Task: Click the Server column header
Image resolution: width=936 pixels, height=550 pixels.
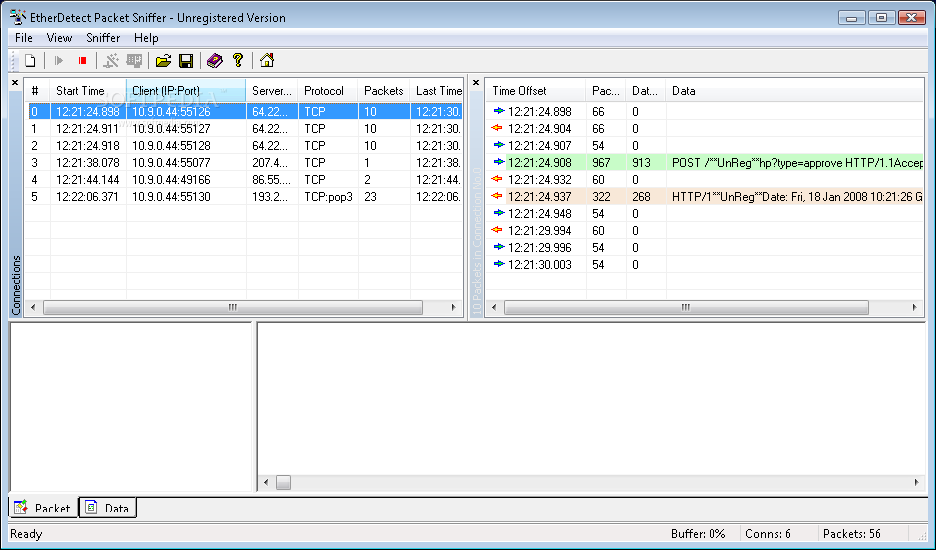Action: point(272,91)
